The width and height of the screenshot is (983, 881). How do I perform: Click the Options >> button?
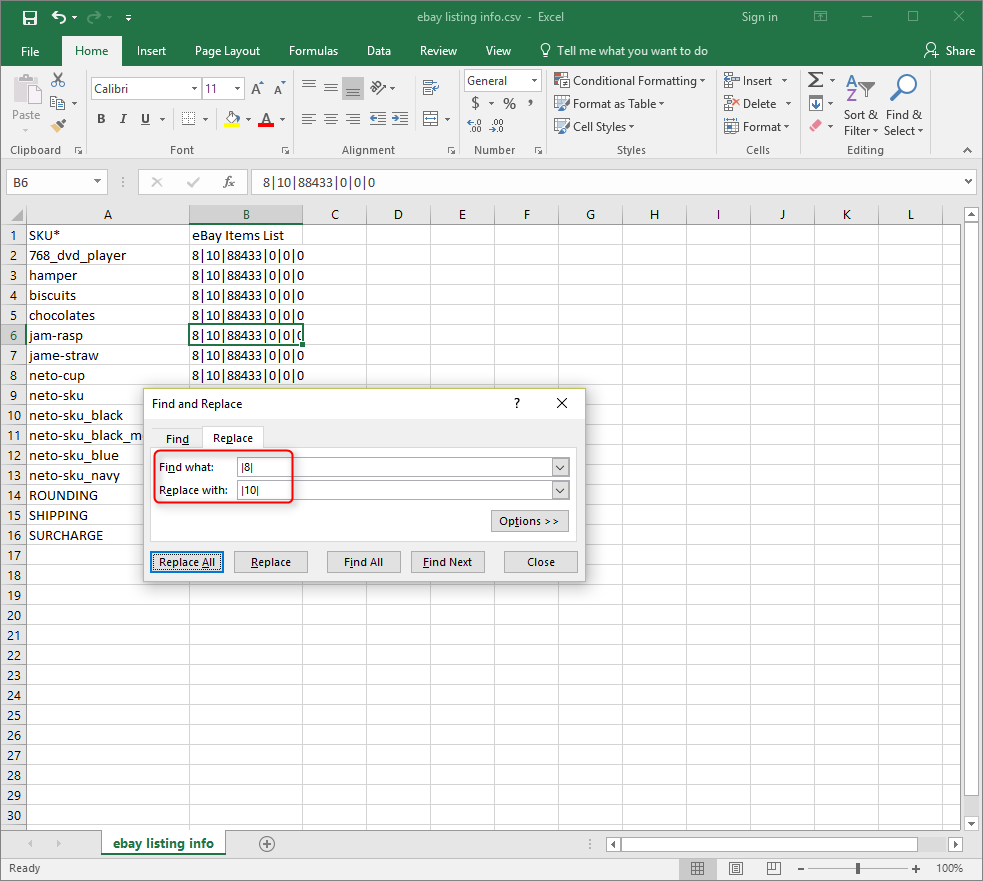click(529, 521)
